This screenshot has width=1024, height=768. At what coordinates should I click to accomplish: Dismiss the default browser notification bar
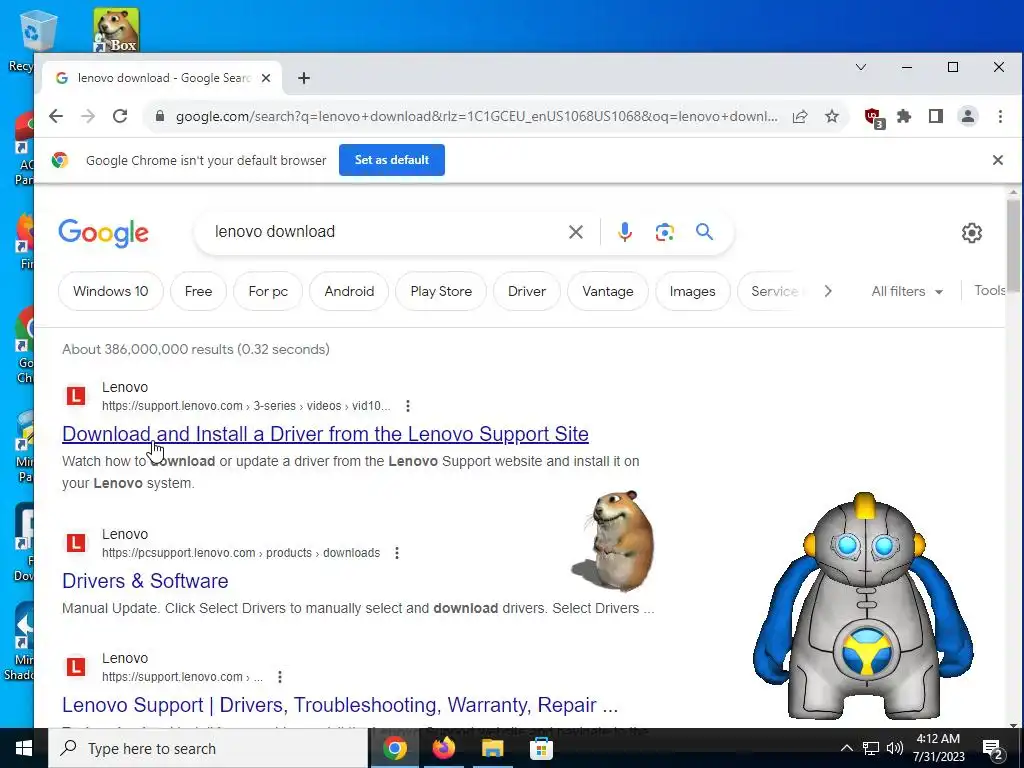coord(997,160)
